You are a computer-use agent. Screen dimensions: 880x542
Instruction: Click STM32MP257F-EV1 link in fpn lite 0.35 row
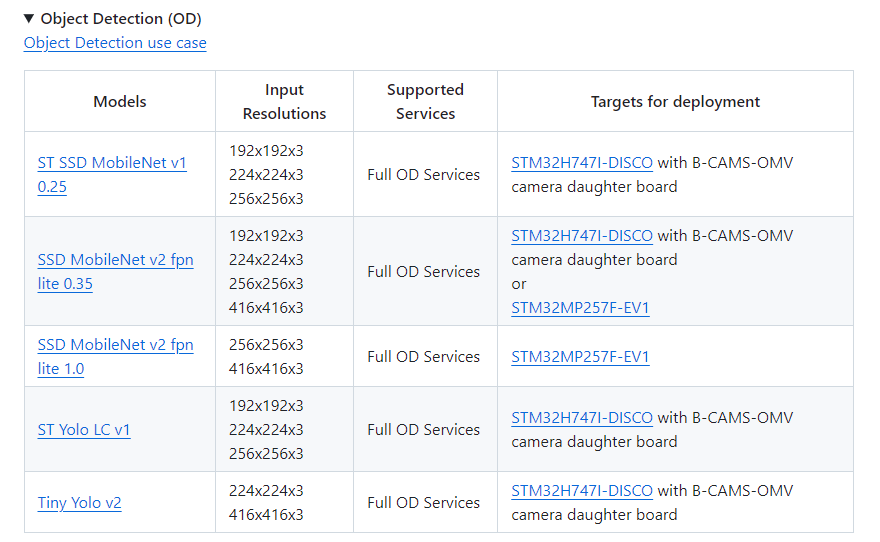[x=580, y=308]
